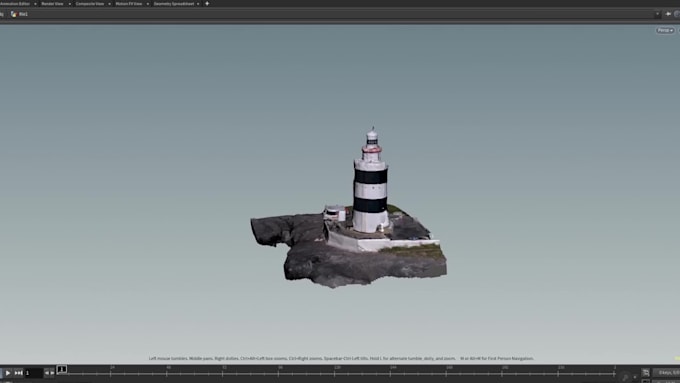Switch to the Animation Editor tab

14,3
